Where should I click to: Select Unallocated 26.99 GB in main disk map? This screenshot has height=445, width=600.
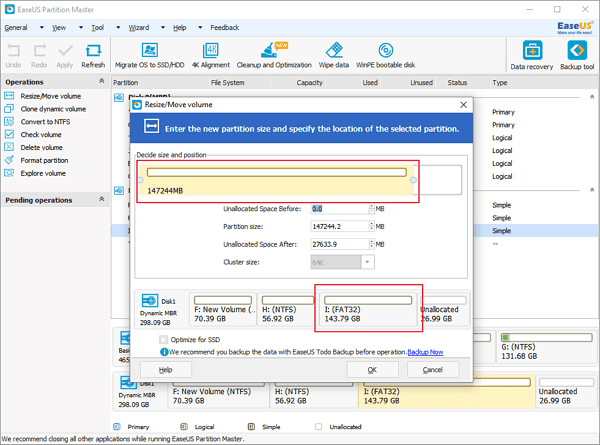click(566, 391)
